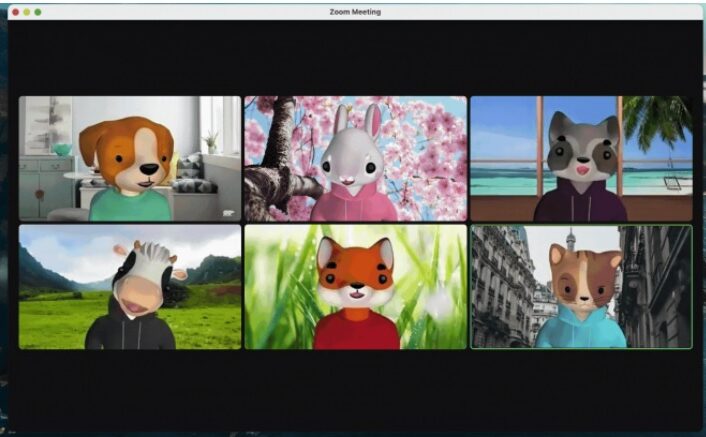Screen dimensions: 706x437
Task: Minimize the window with the yellow button
Action: (27, 12)
